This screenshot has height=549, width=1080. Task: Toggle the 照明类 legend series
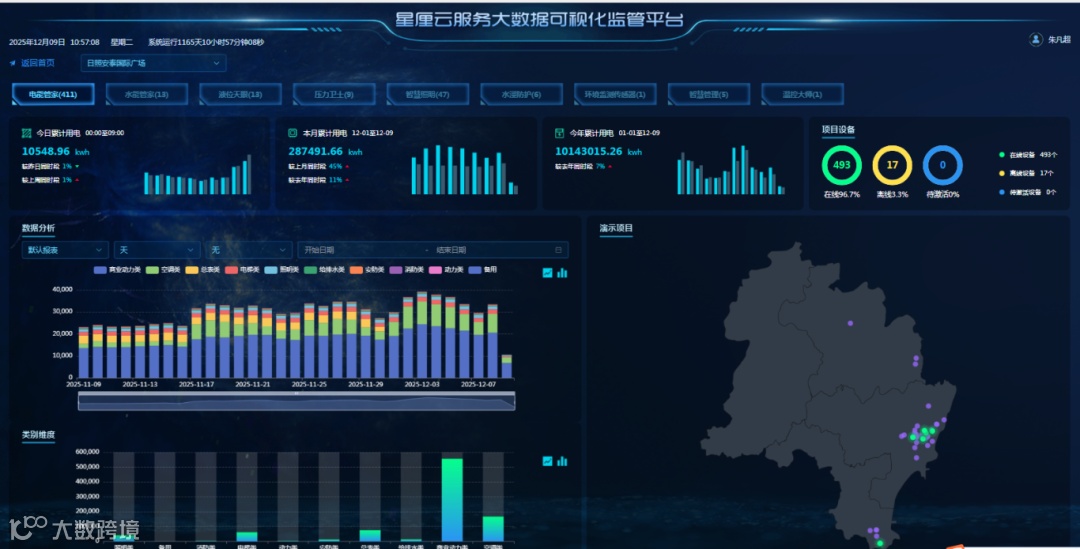pos(282,270)
